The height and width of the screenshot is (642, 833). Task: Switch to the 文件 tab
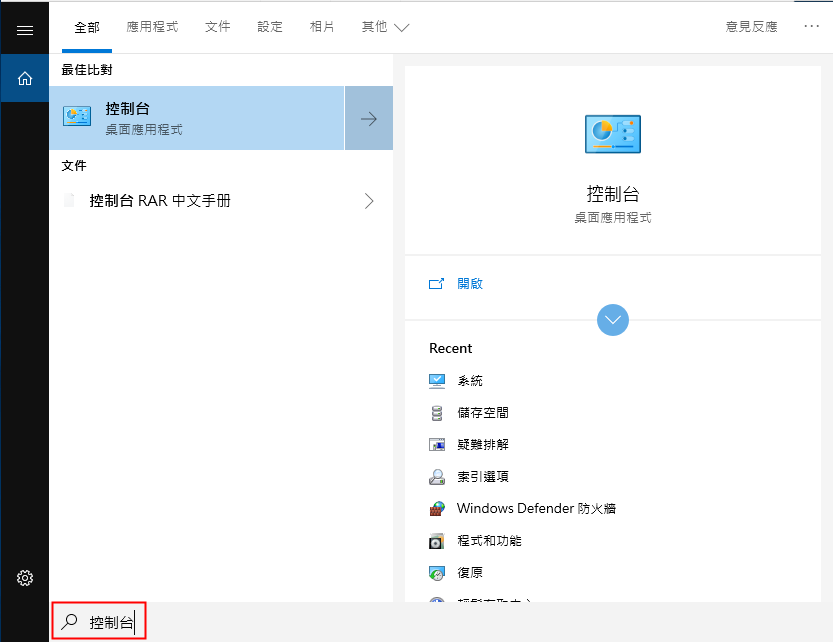[x=218, y=27]
